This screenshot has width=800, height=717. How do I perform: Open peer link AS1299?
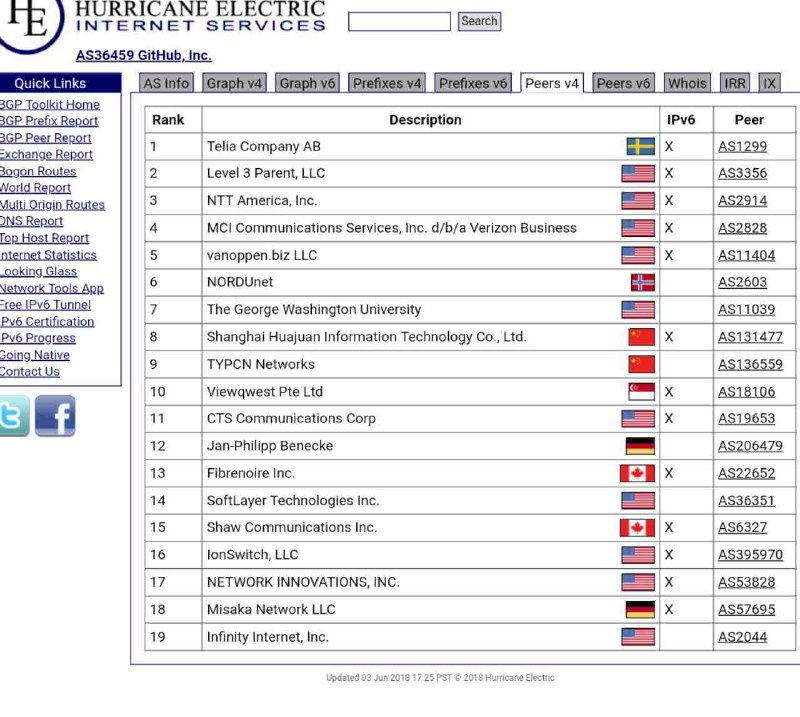[x=742, y=147]
